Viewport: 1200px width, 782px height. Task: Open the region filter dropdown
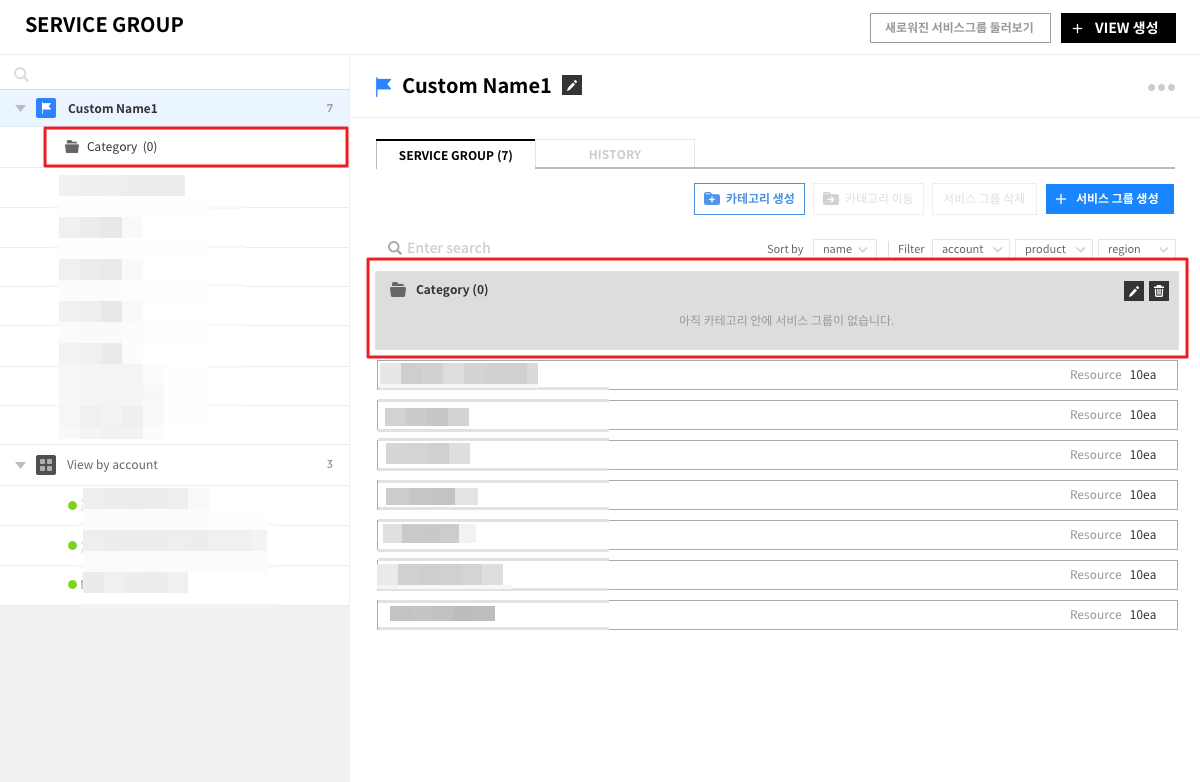click(1136, 249)
